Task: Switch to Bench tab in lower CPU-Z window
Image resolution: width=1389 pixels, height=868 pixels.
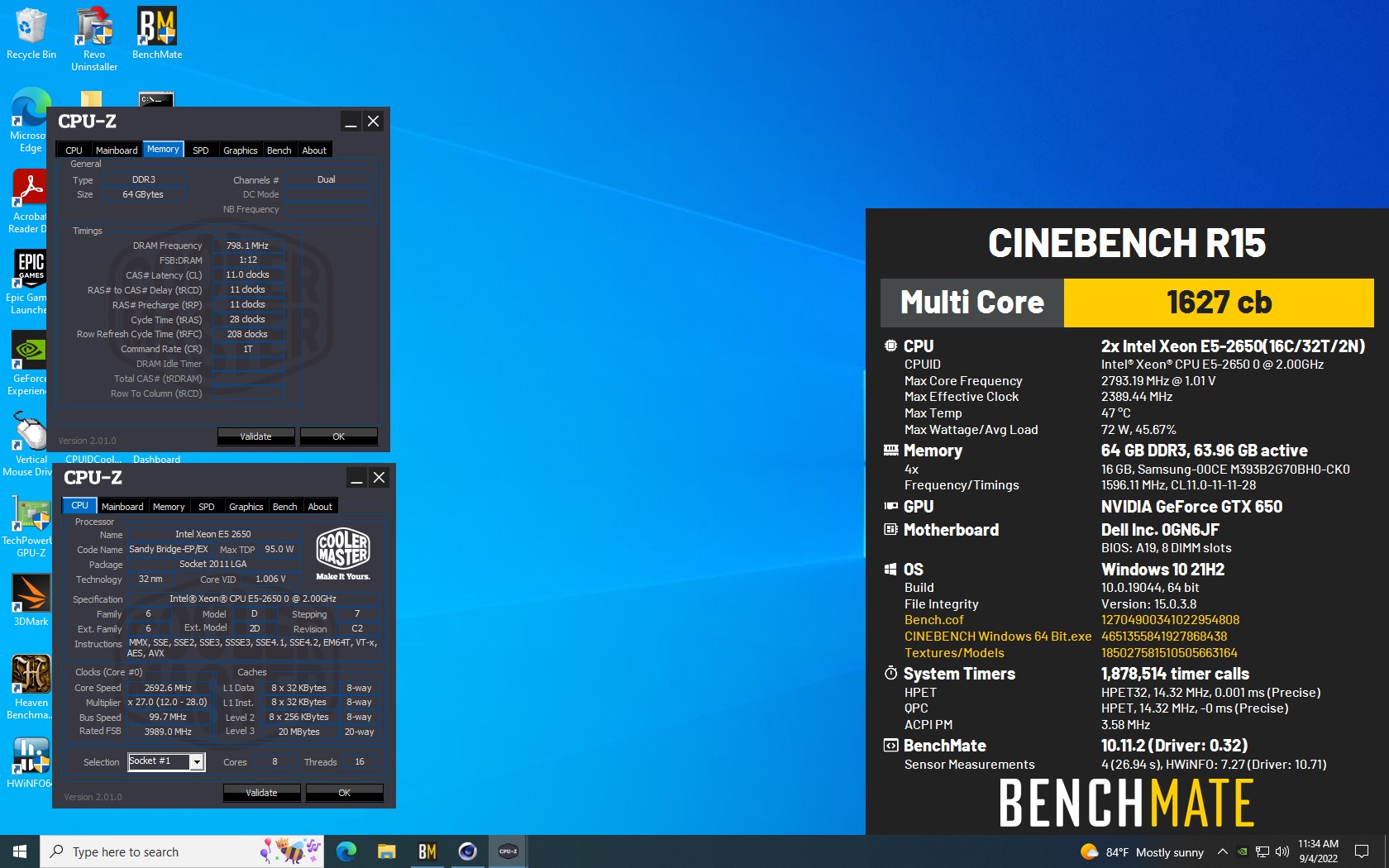Action: (285, 507)
